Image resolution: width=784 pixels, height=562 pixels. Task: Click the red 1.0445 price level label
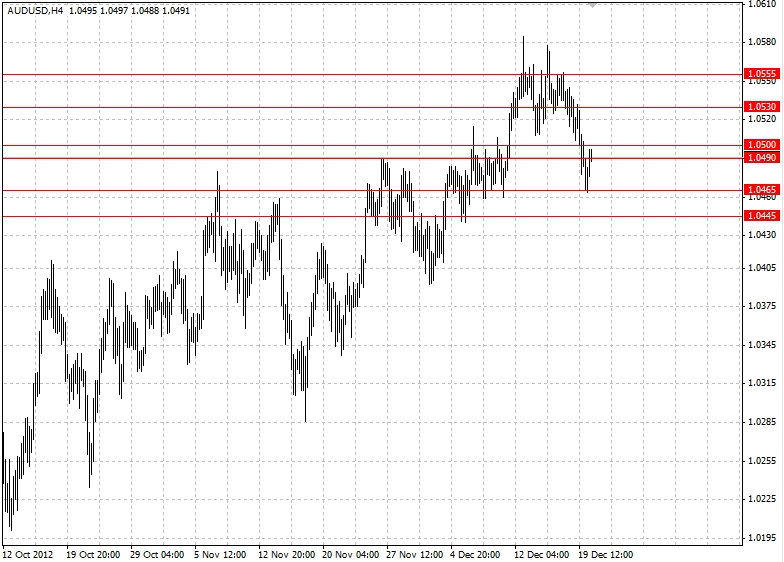pyautogui.click(x=762, y=216)
